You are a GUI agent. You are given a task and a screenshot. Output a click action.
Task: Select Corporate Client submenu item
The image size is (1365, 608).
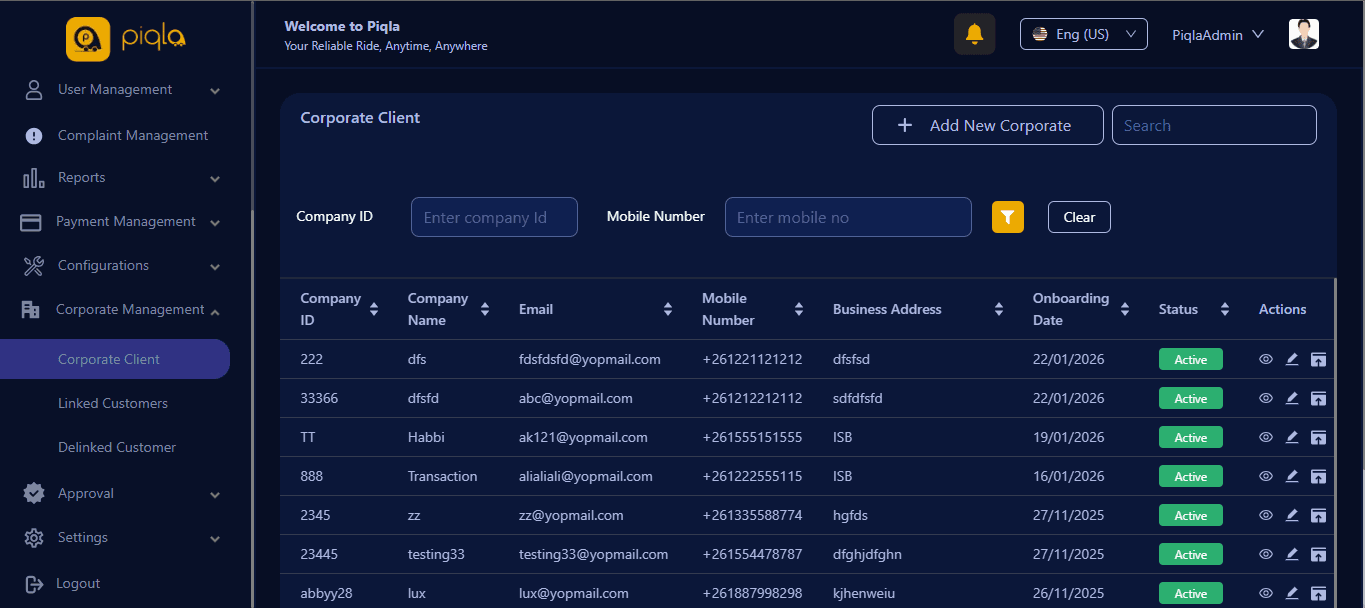click(x=115, y=359)
